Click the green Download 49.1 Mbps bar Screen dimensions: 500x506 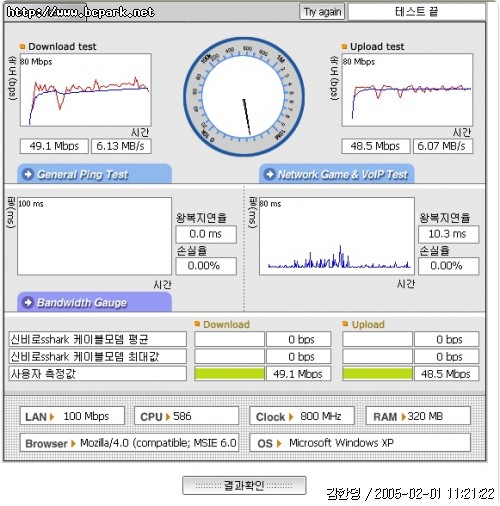[x=229, y=374]
